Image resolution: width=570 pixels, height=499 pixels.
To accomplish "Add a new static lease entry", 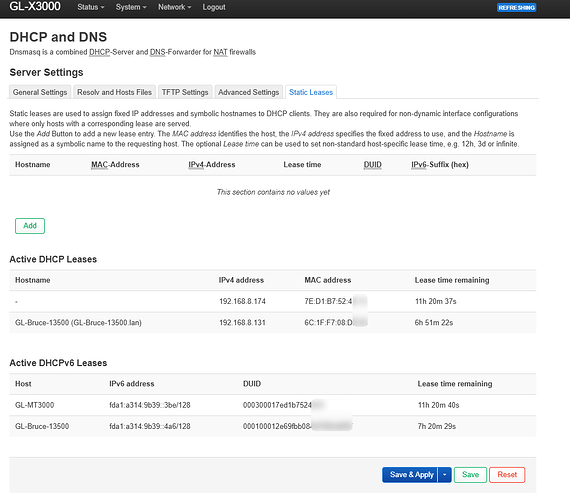I will 30,226.
